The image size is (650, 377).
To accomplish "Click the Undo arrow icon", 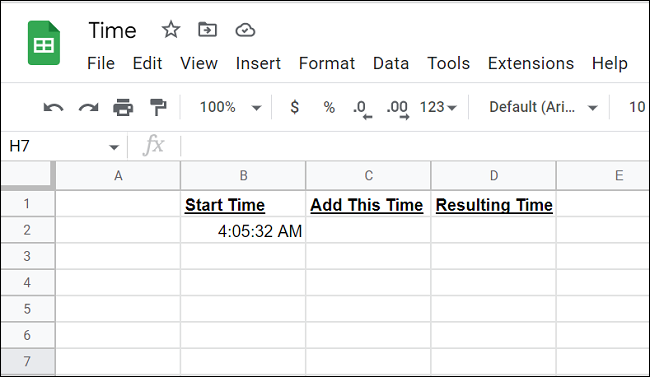I will 53,108.
